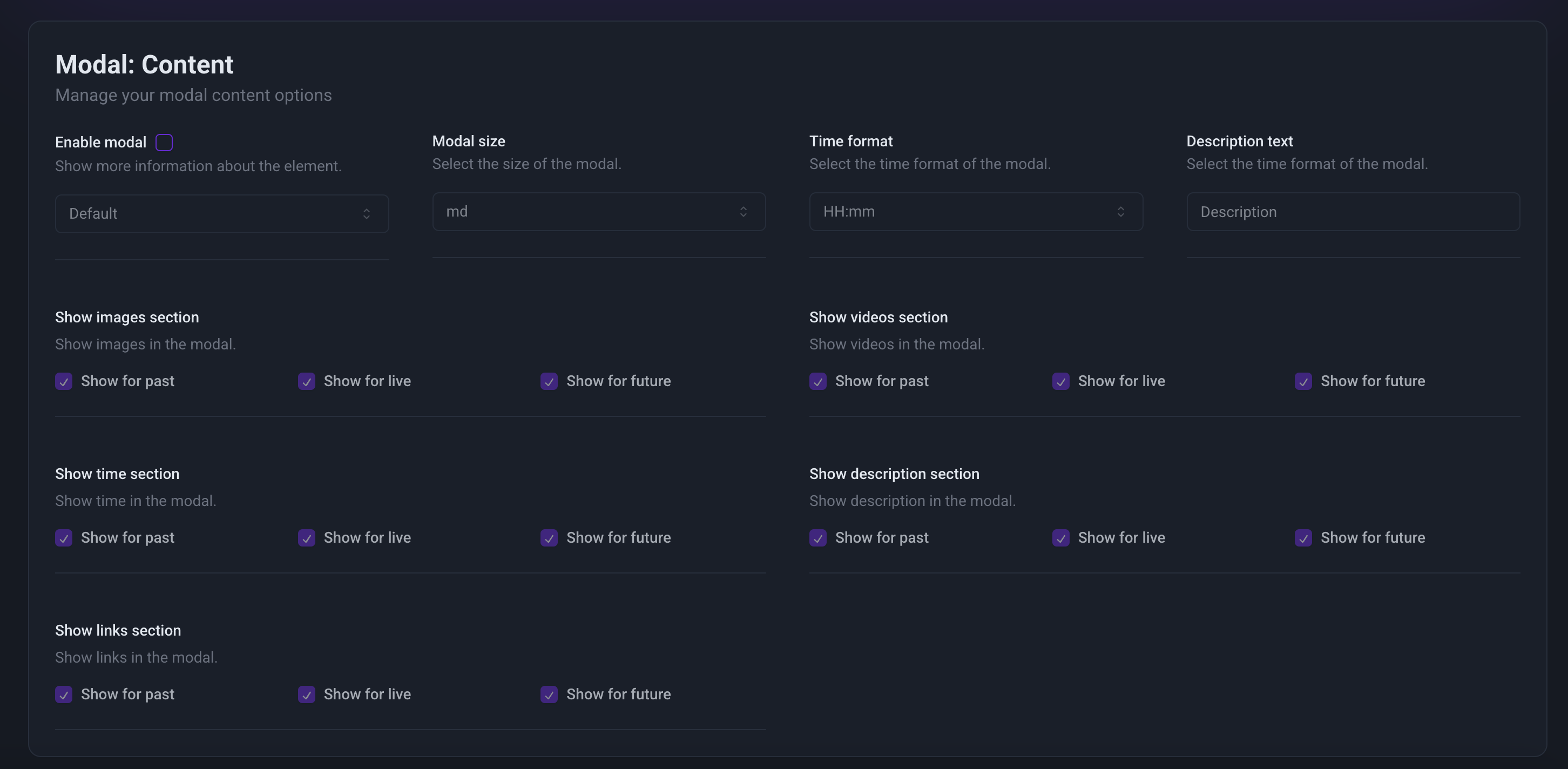1568x769 pixels.
Task: Uncheck Show for future in videos section
Action: (x=1302, y=382)
